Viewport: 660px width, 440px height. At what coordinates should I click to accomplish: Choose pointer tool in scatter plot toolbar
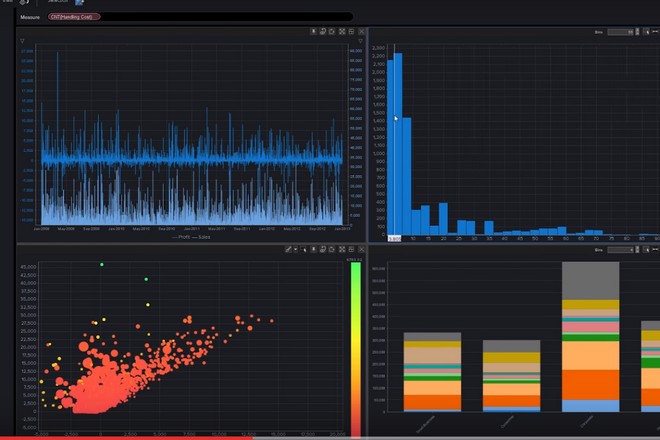click(x=303, y=249)
